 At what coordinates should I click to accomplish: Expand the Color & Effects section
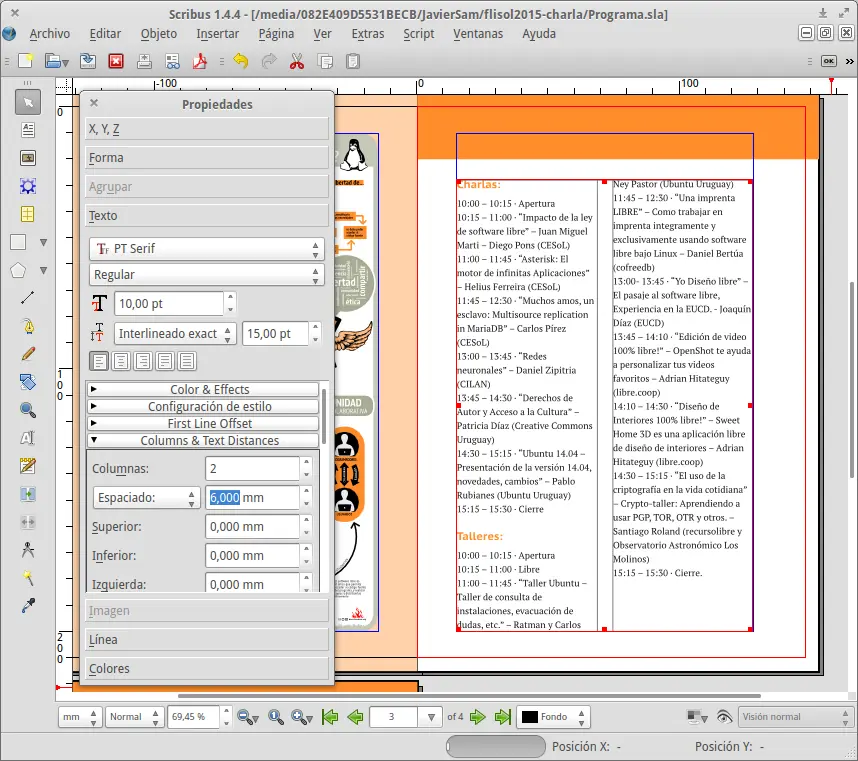[x=203, y=390]
